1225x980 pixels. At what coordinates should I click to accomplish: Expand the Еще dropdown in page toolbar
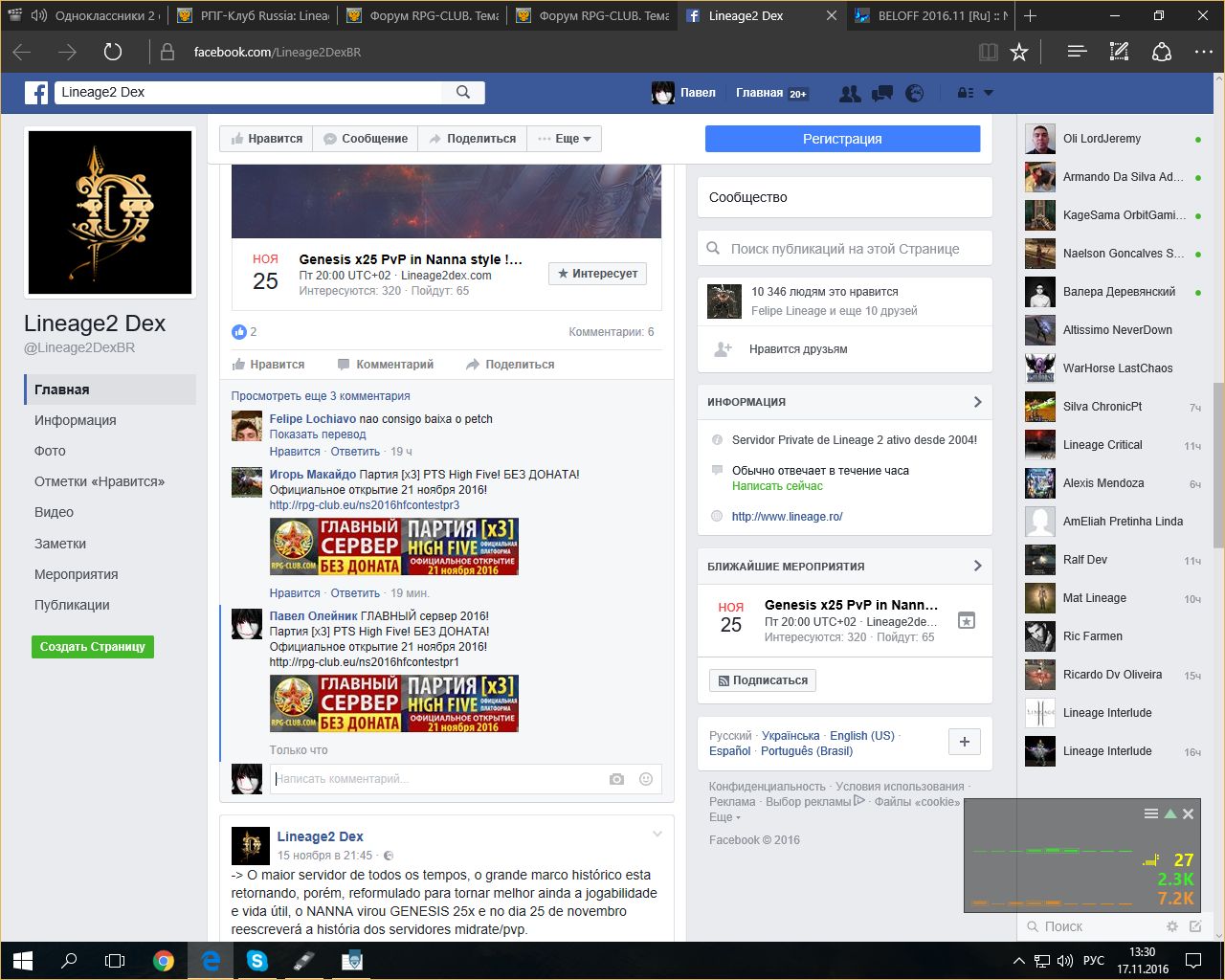[565, 139]
